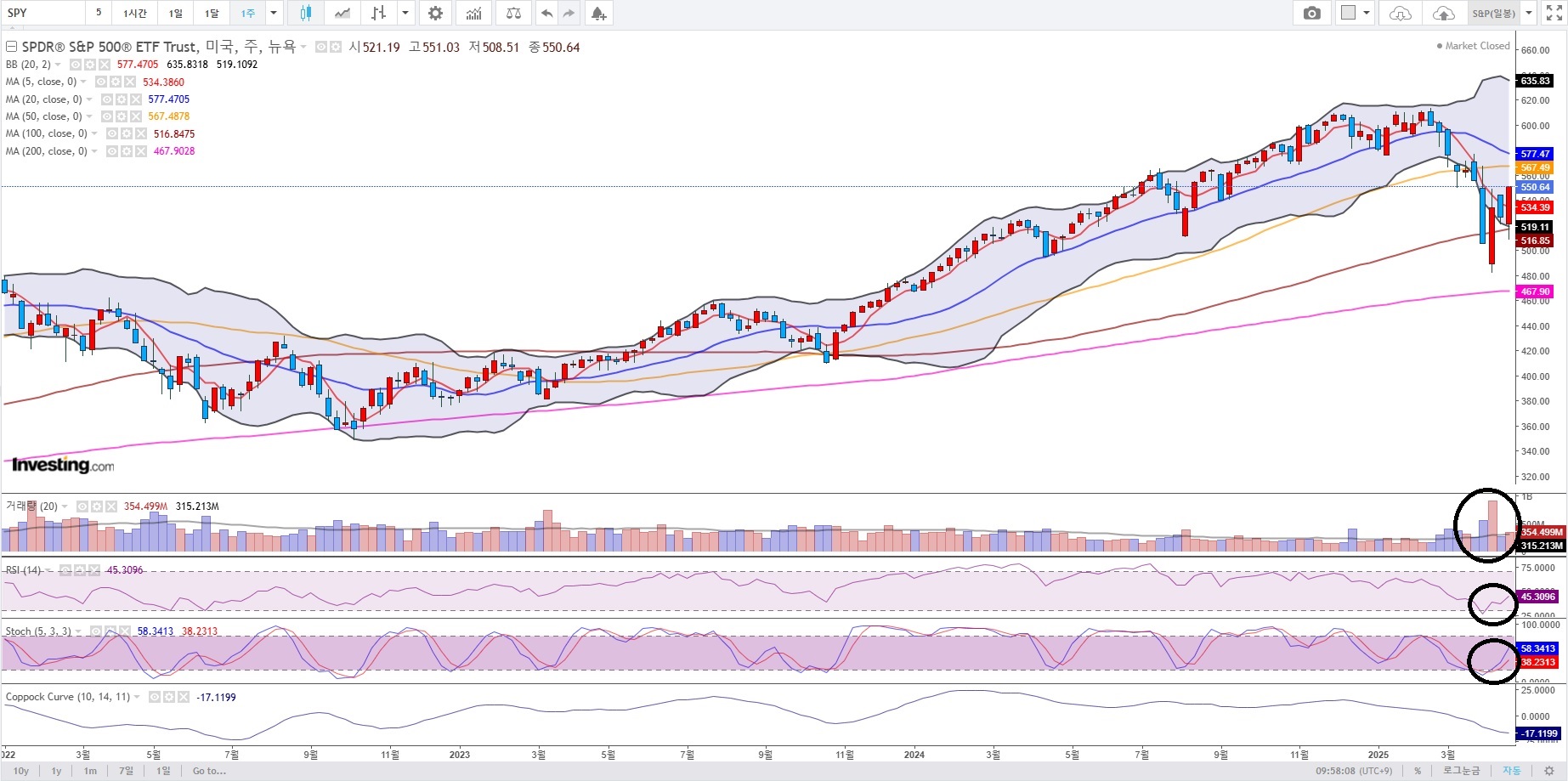Open settings for MA (5, close, 0)
Viewport: 1568px width, 781px height.
[115, 82]
